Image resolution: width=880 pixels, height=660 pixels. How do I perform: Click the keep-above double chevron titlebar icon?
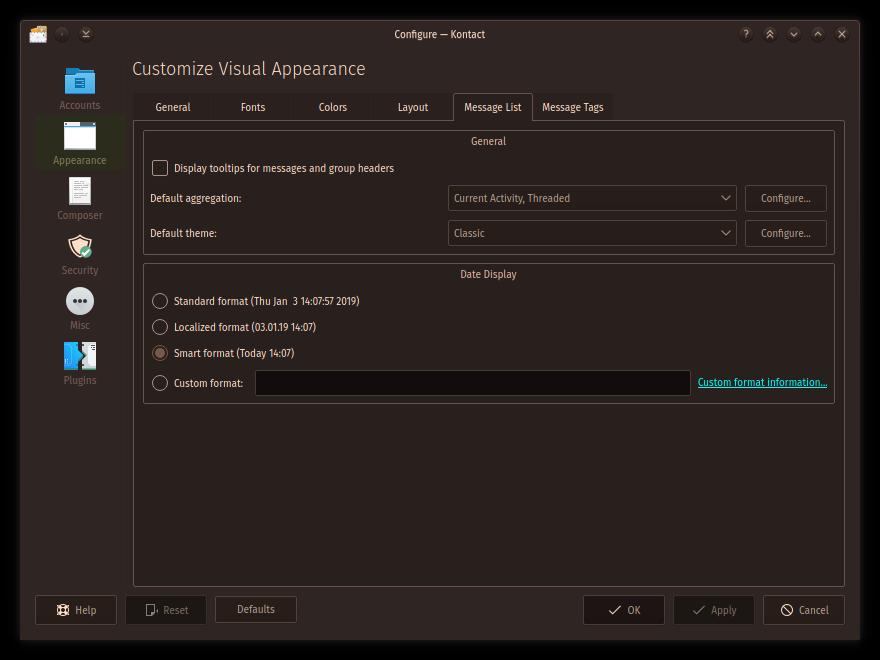769,34
